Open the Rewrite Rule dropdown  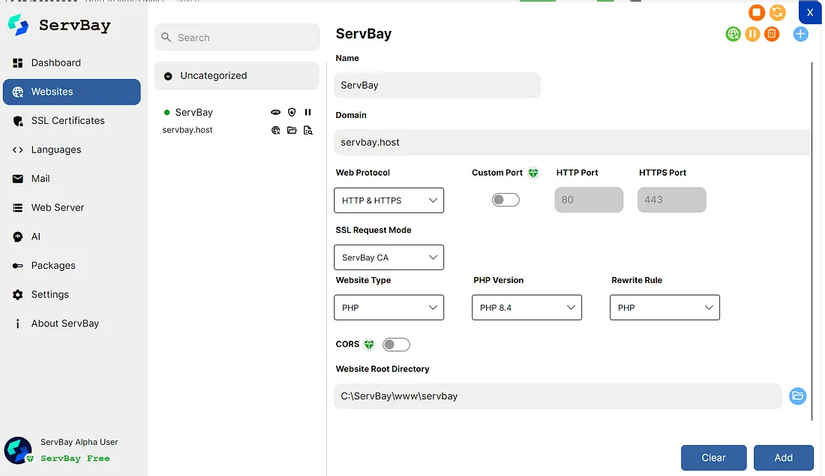(x=665, y=308)
